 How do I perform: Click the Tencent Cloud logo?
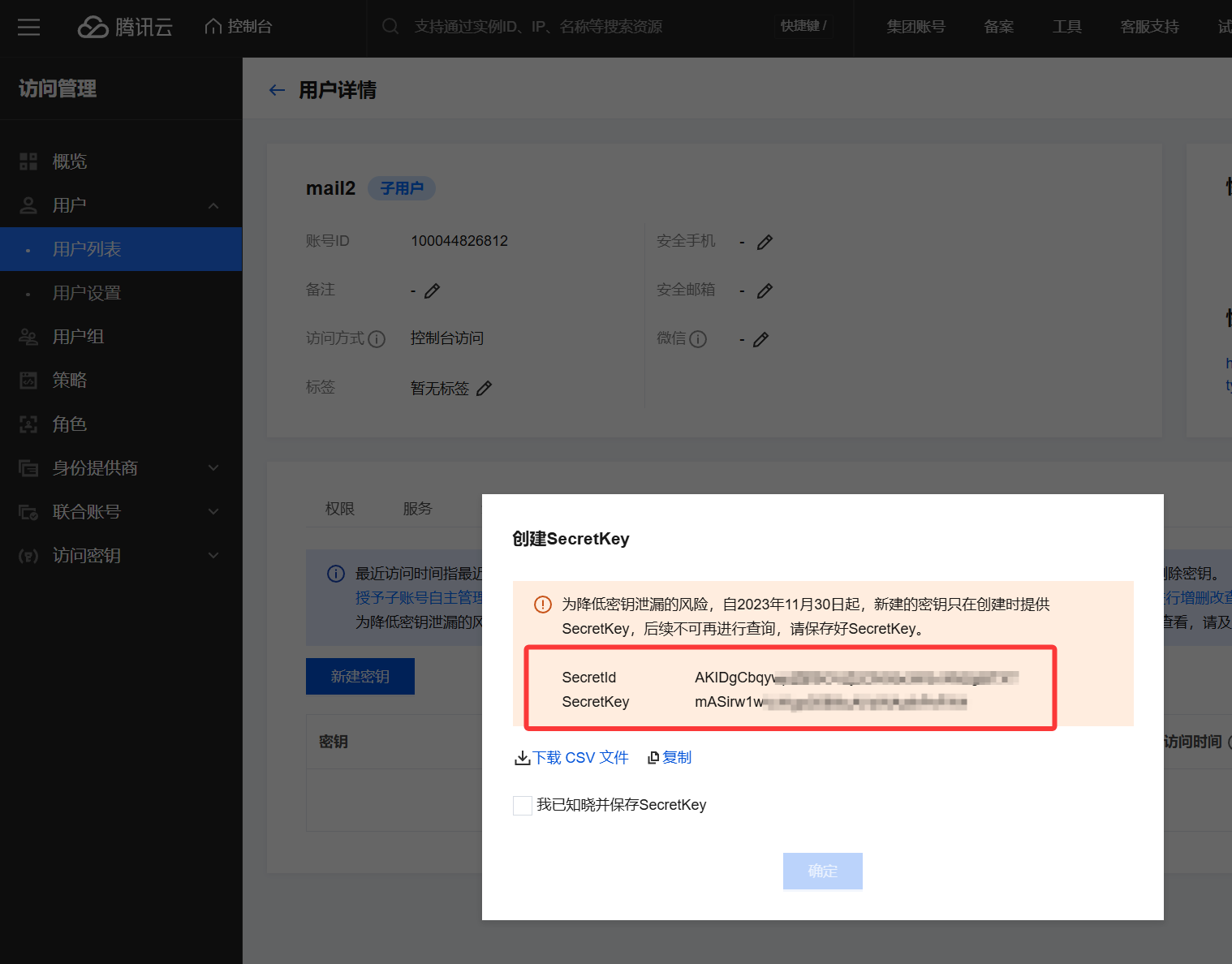pos(125,28)
